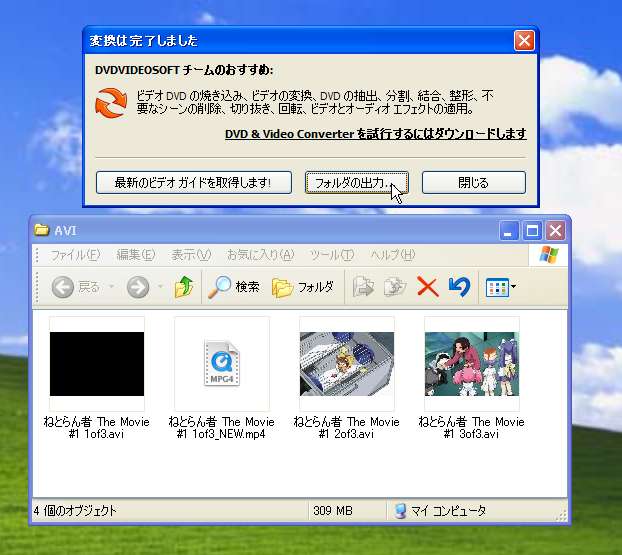Click the Back arrow in AVI window

pyautogui.click(x=63, y=287)
